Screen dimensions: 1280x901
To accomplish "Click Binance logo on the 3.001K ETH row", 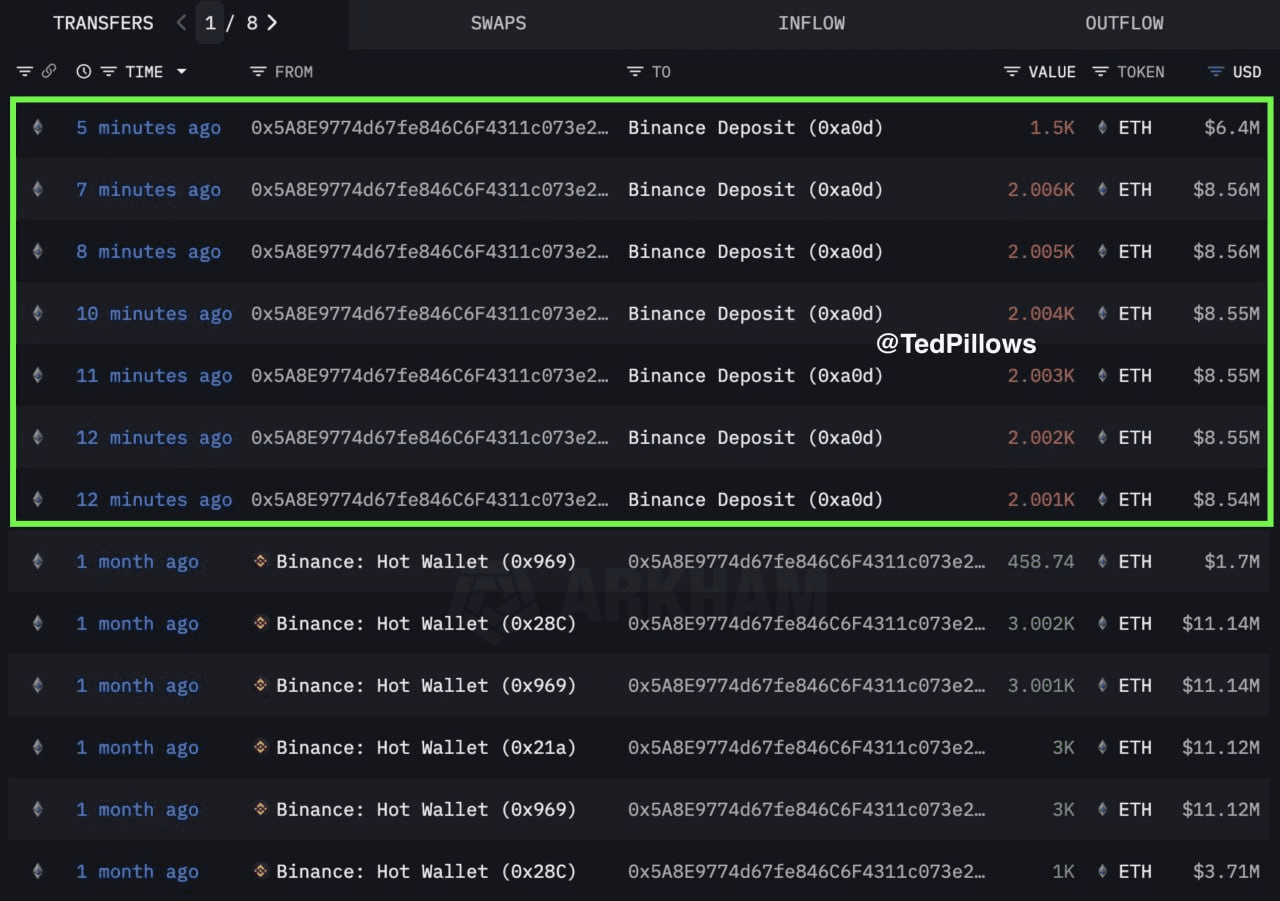I will pos(260,685).
